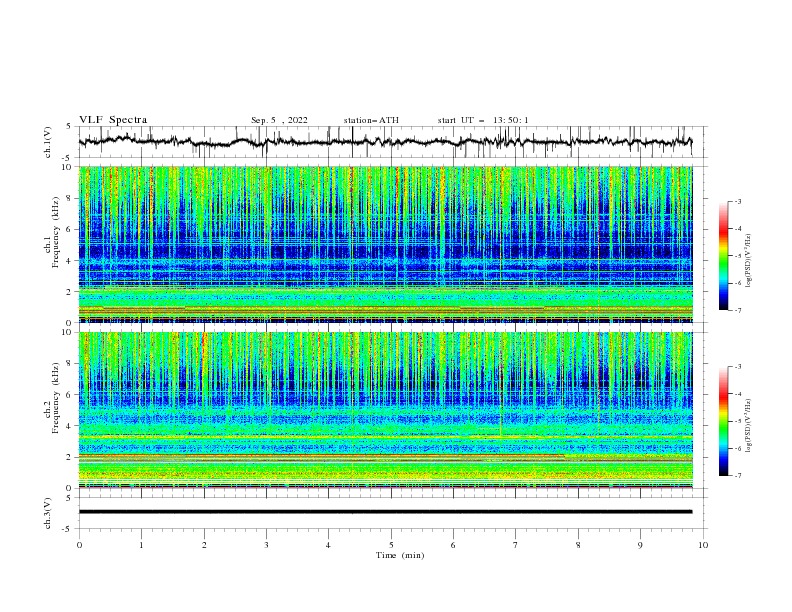Click the lower PSD color scale bar
Image resolution: width=792 pixels, height=612 pixels.
(723, 421)
